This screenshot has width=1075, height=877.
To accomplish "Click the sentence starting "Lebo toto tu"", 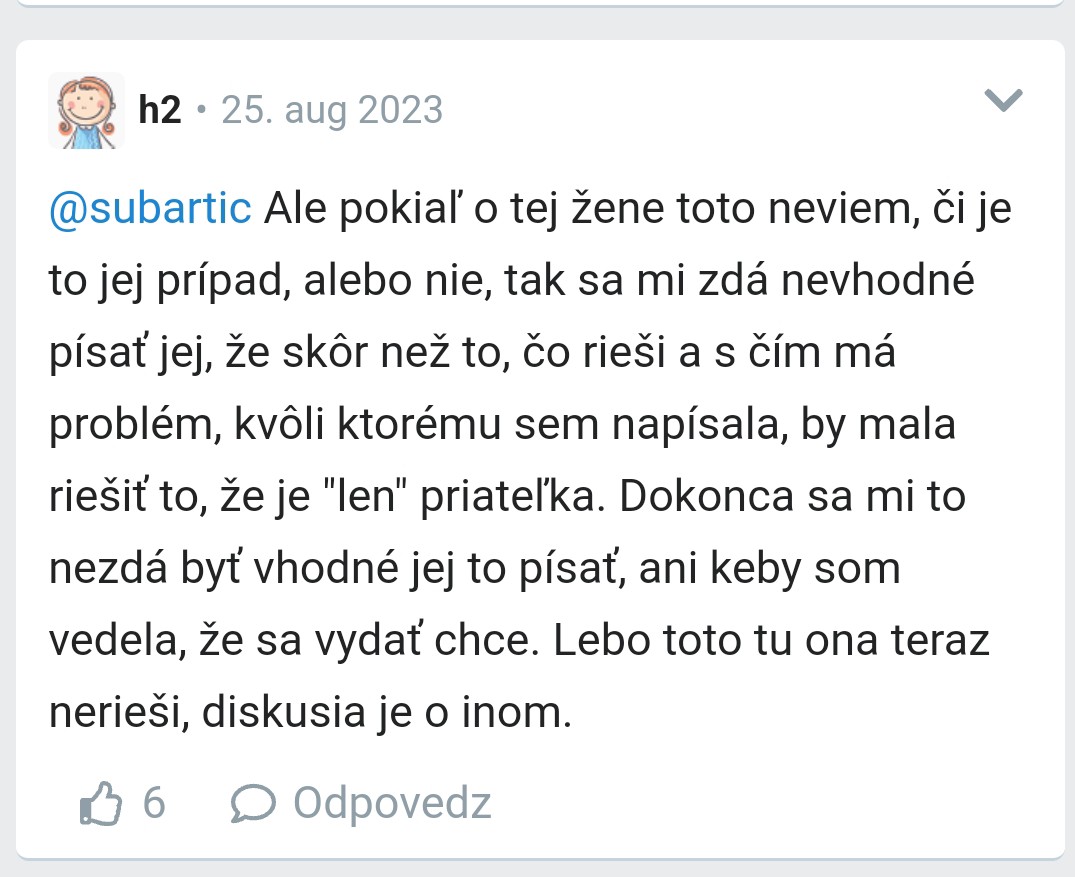I will point(770,641).
